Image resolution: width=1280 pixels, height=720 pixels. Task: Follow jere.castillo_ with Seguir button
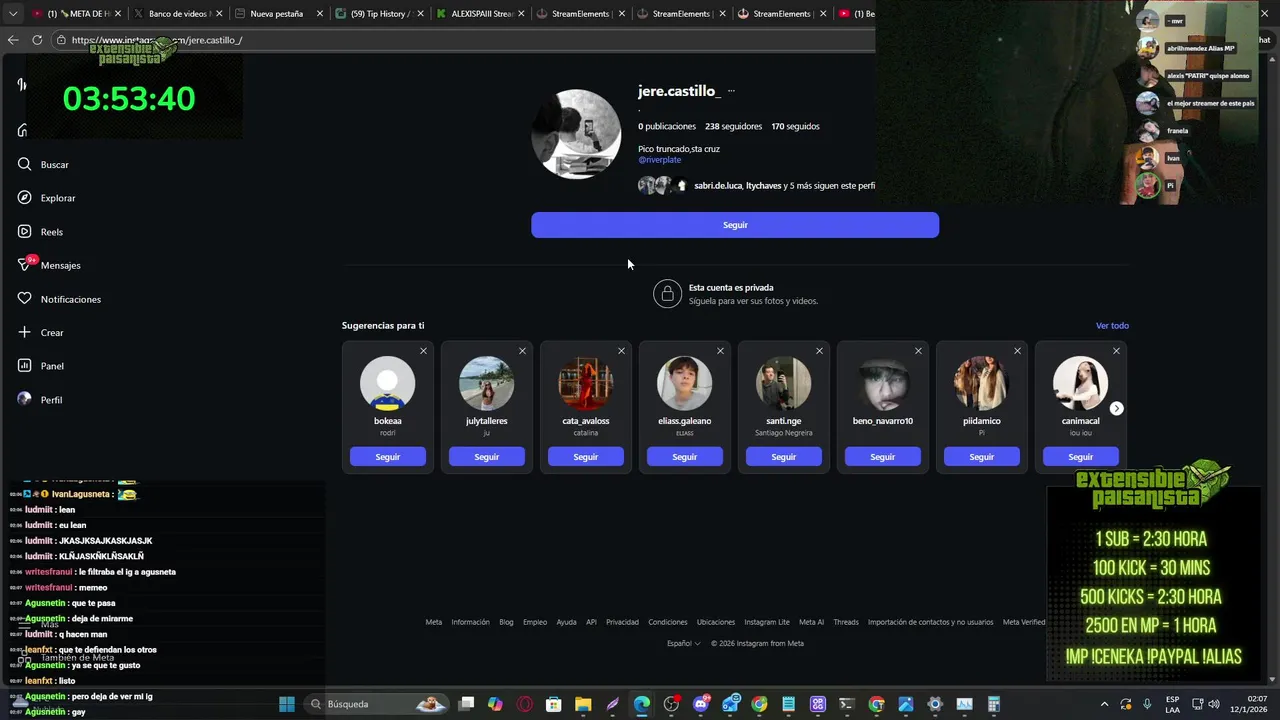tap(735, 225)
